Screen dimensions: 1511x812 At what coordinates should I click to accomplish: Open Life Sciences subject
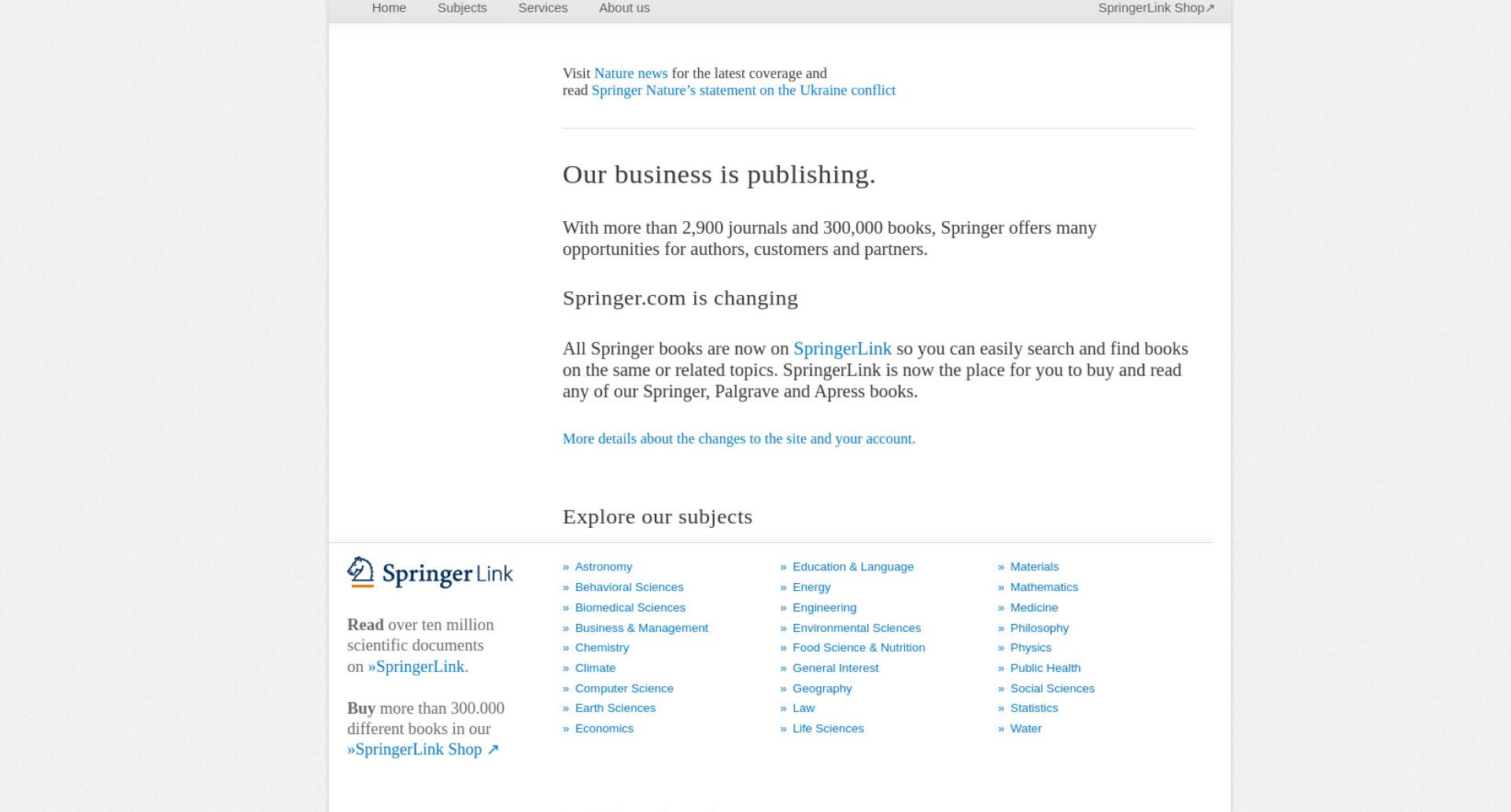[x=828, y=729]
